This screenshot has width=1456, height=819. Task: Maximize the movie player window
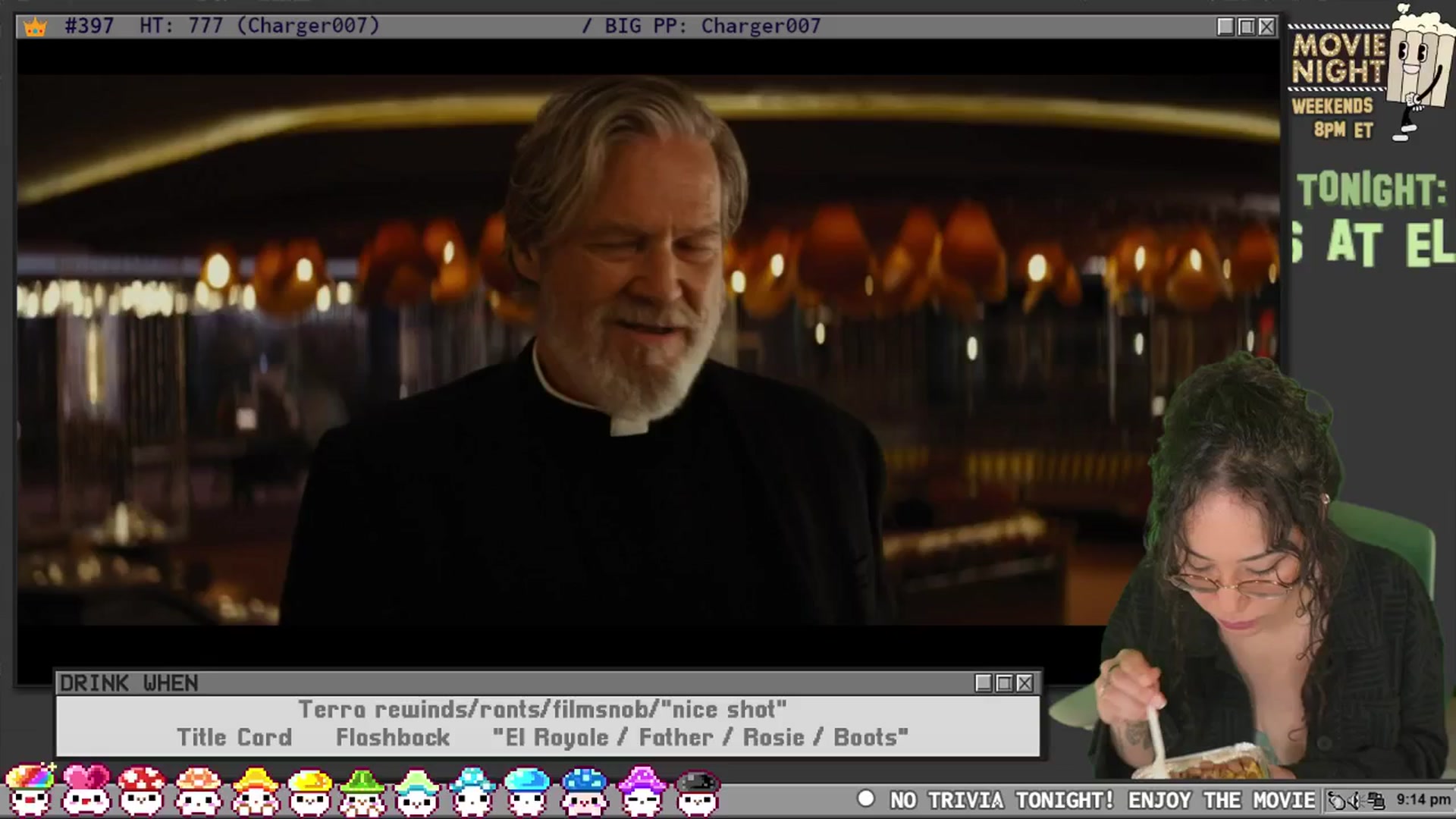(x=1246, y=27)
